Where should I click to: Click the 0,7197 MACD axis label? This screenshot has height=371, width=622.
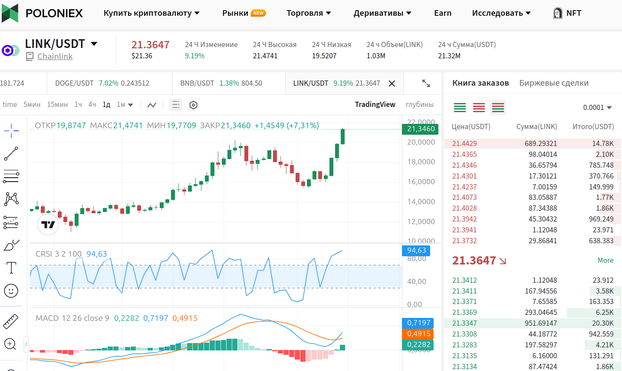coord(418,323)
